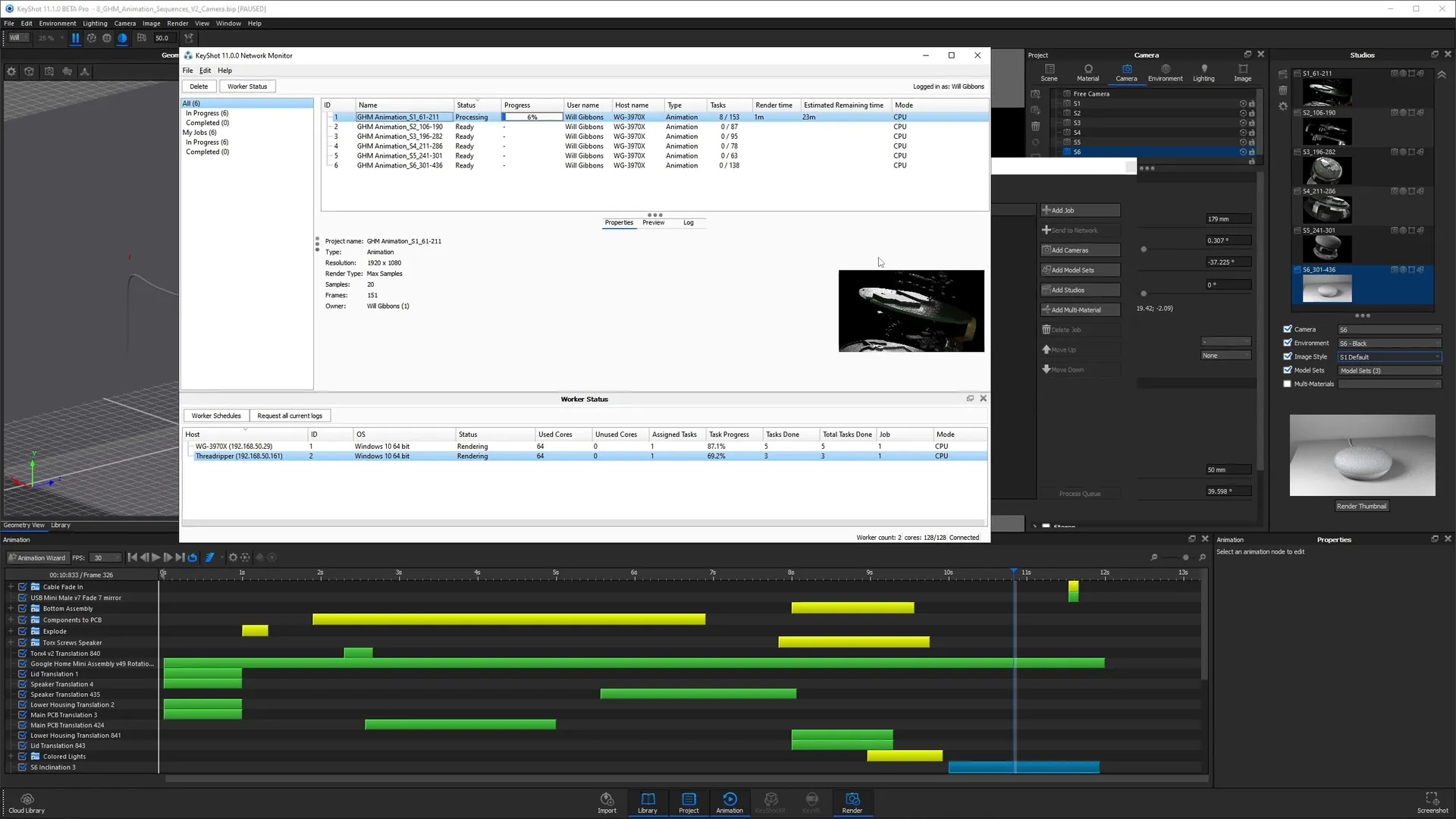Skip to animation start in timeline

[x=132, y=557]
